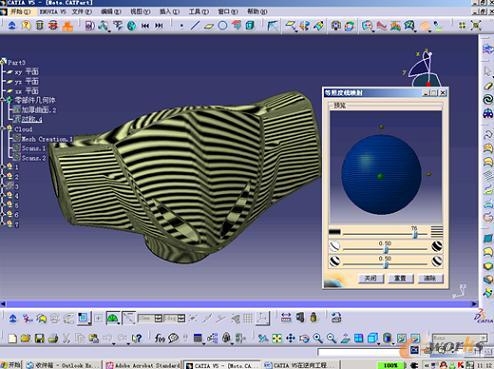Click the first 0.50 slider handle
The width and height of the screenshot is (494, 369).
[386, 249]
